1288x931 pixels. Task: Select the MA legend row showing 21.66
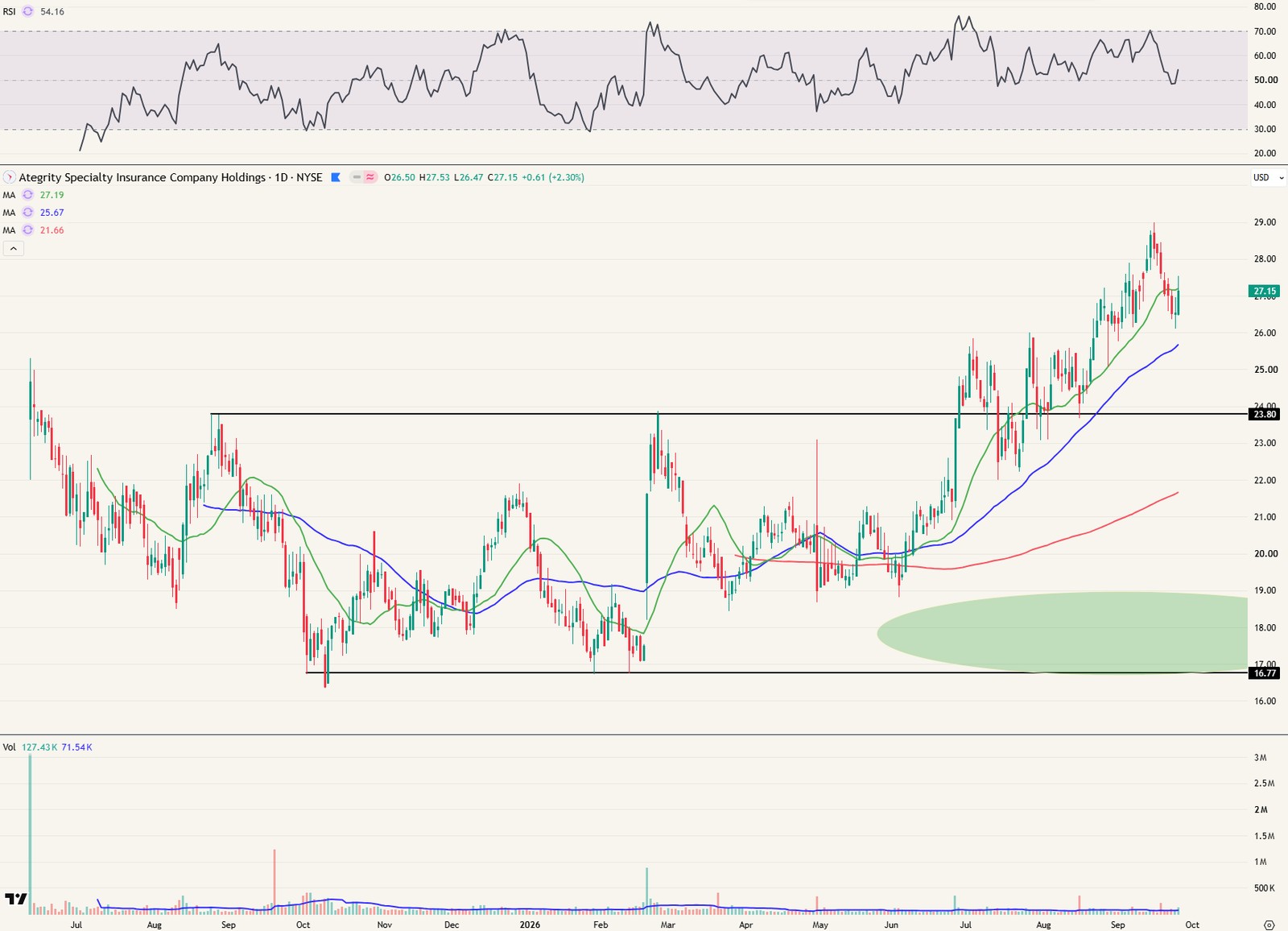pyautogui.click(x=33, y=230)
